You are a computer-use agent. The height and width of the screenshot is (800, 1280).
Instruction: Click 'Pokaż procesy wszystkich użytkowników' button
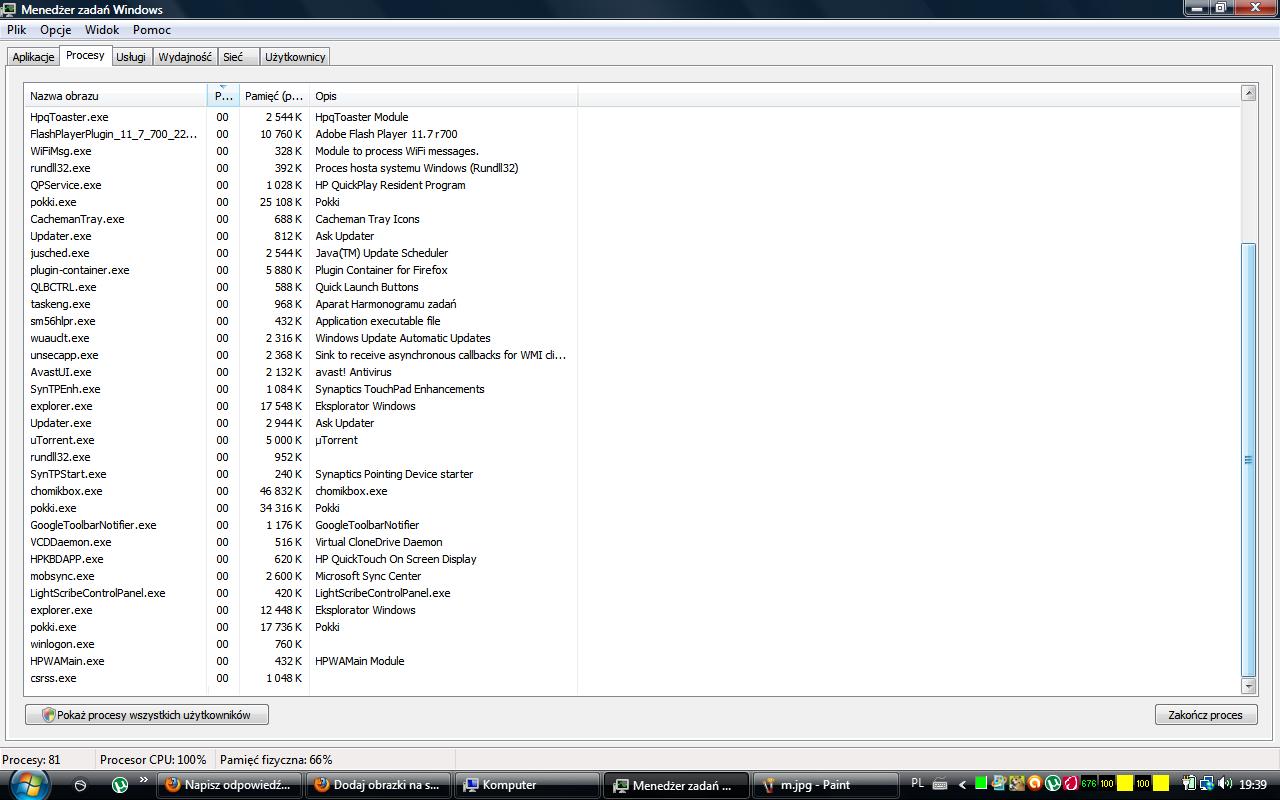click(x=147, y=715)
